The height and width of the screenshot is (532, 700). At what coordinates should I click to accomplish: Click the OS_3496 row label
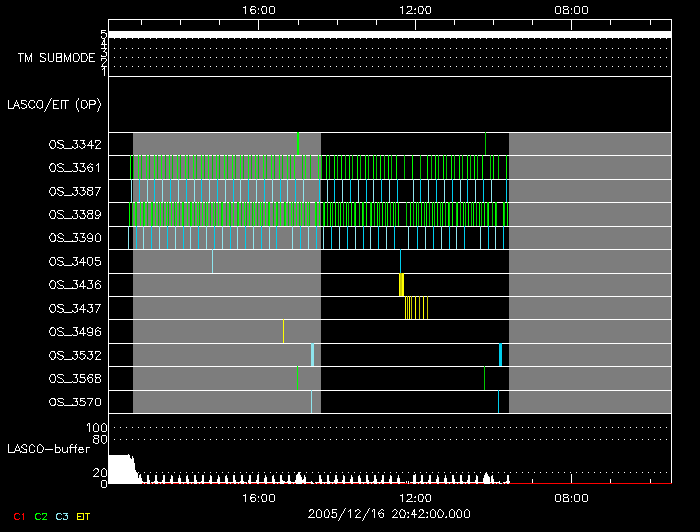tap(75, 332)
